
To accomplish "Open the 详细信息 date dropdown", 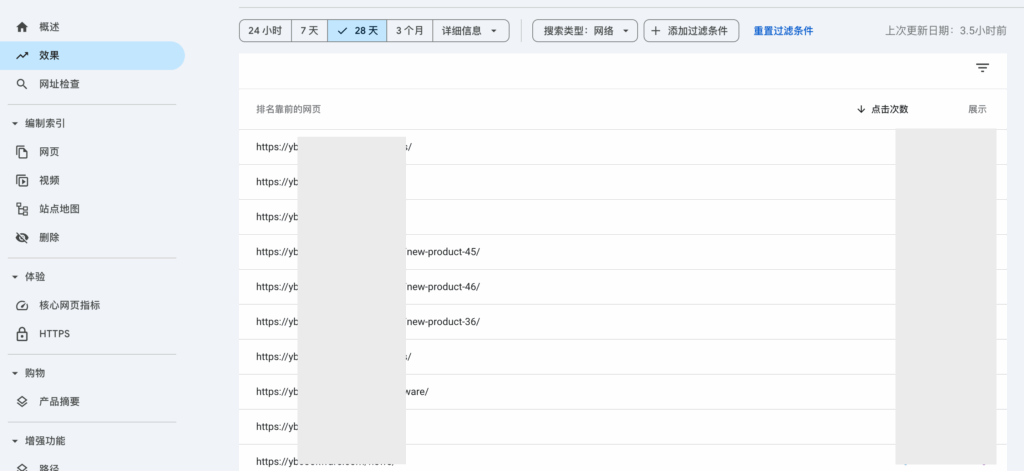I will [x=471, y=31].
